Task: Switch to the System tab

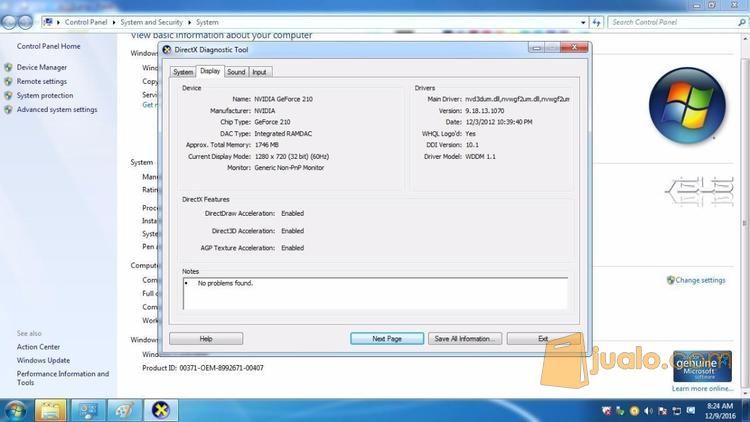Action: point(183,72)
